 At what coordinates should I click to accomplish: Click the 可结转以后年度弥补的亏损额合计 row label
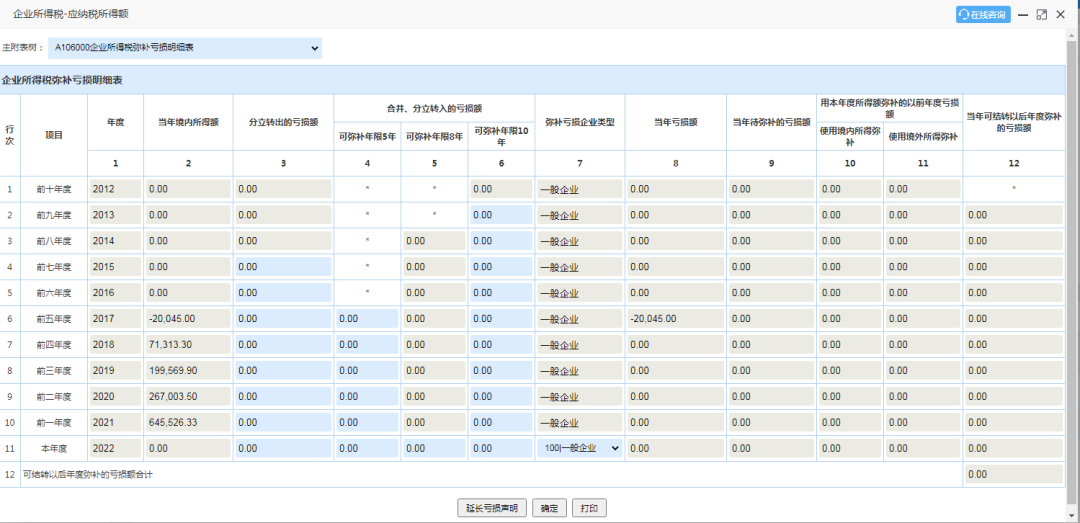tap(87, 475)
